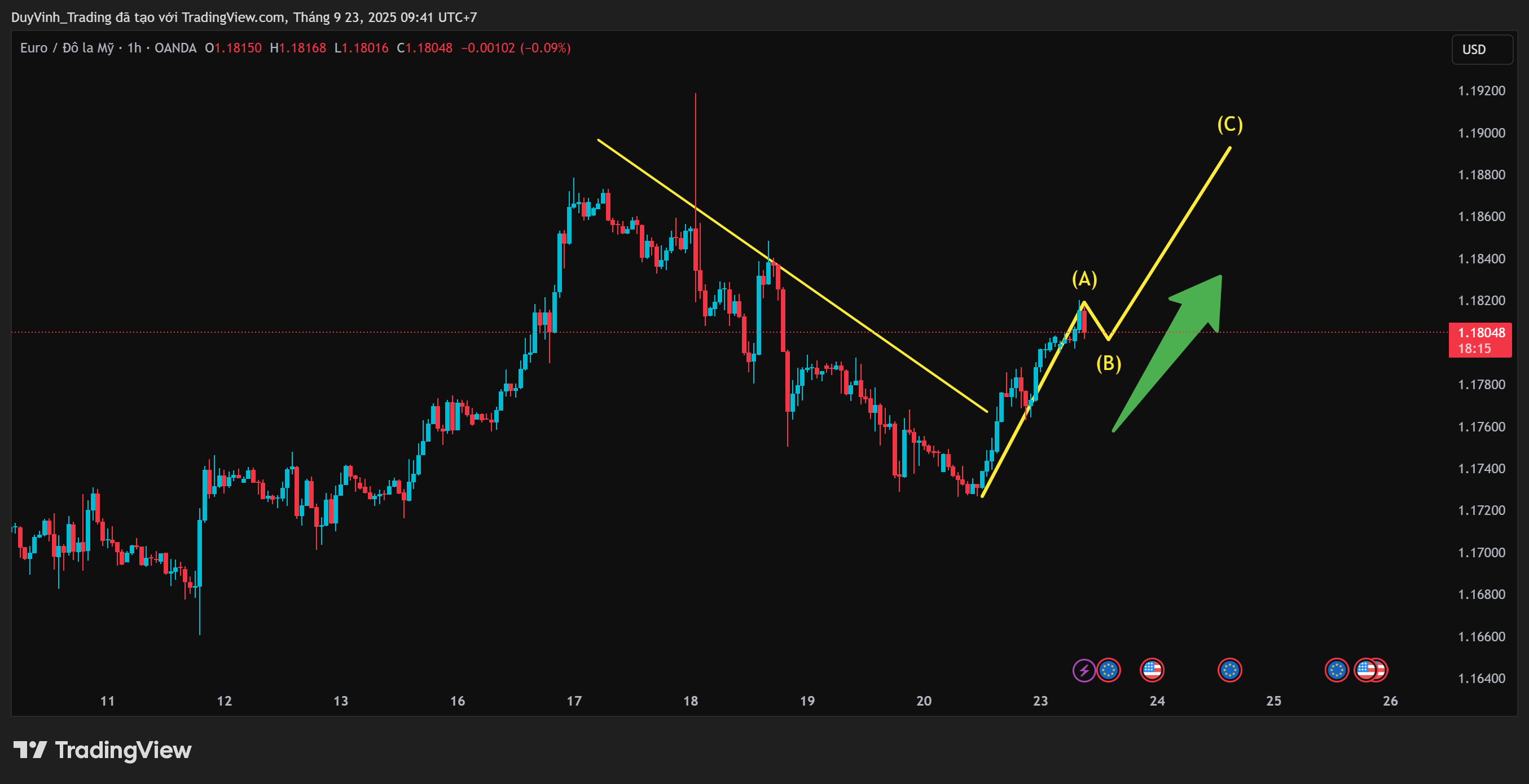1529x784 pixels.
Task: Click date 26 on the time axis
Action: (x=1391, y=701)
